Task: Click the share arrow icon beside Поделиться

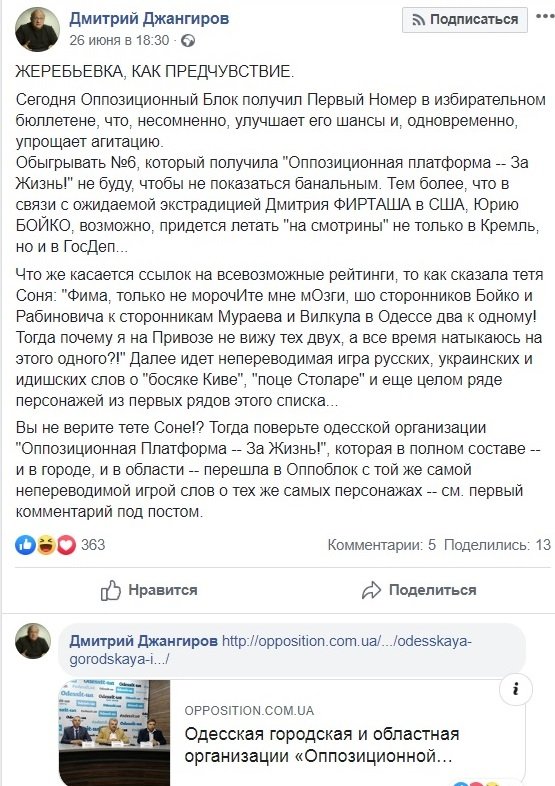Action: 372,591
